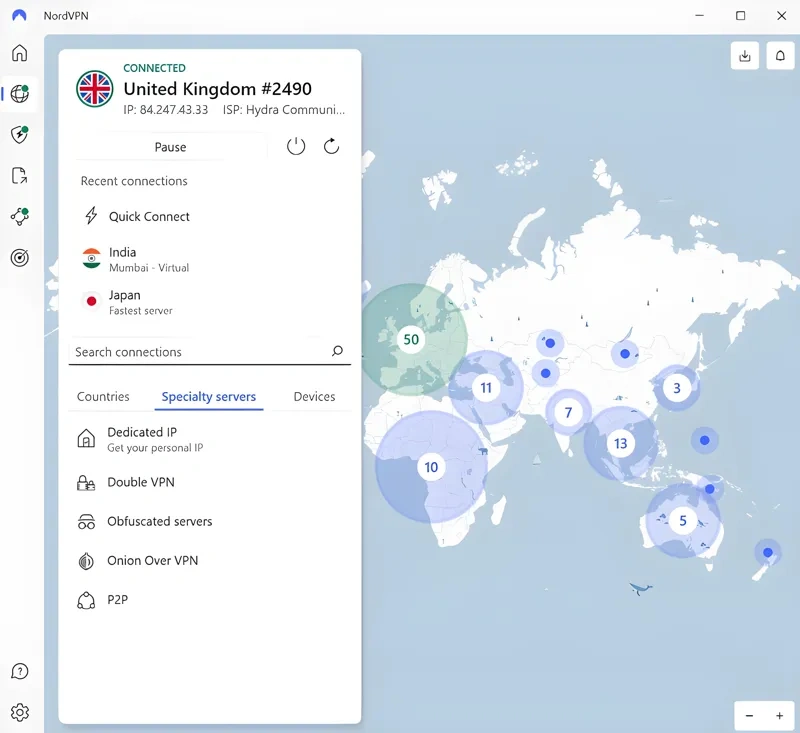800x733 pixels.
Task: Click the download icon above the map
Action: tap(745, 56)
